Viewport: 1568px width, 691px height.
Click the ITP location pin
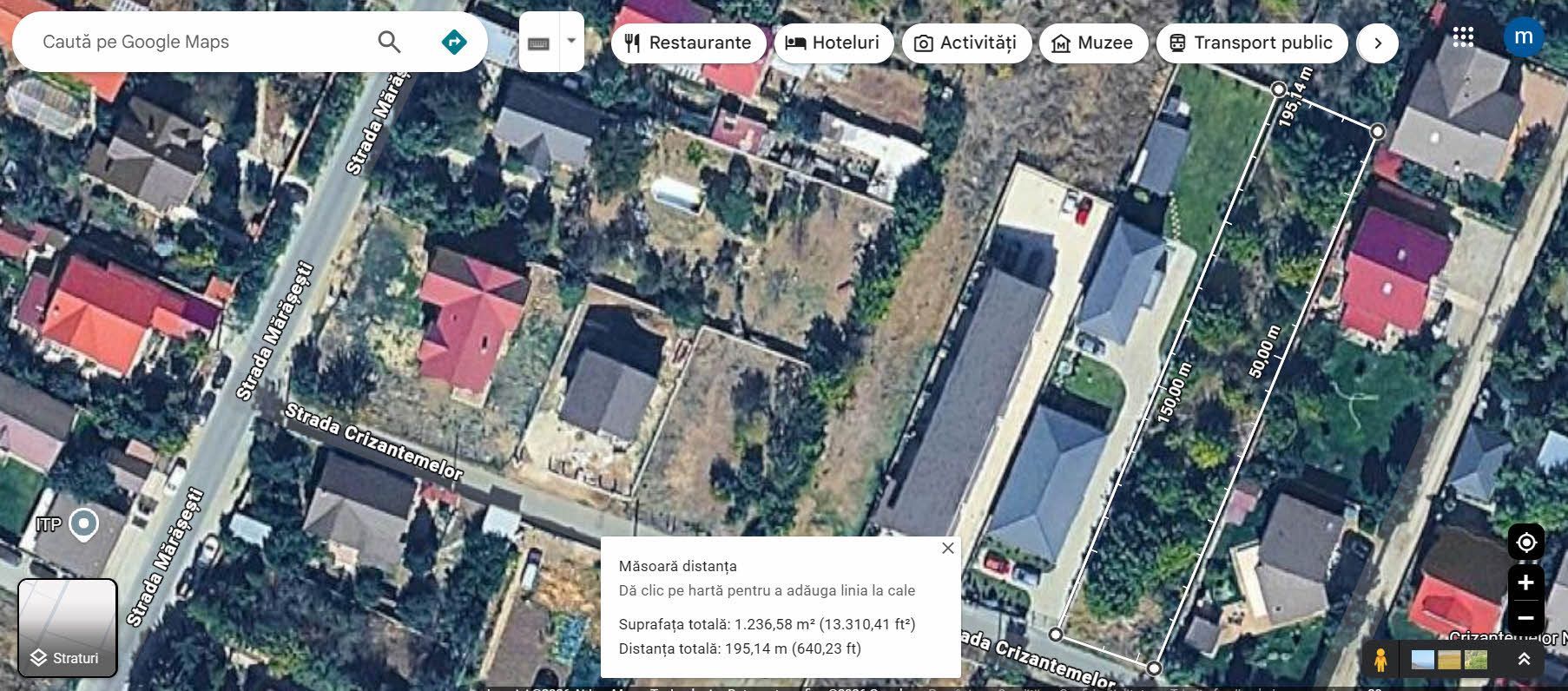(83, 525)
